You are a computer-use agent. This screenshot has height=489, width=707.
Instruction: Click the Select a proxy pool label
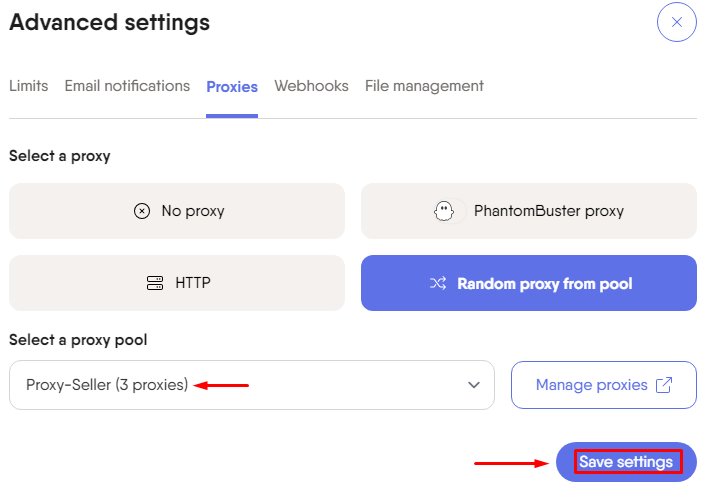(78, 340)
